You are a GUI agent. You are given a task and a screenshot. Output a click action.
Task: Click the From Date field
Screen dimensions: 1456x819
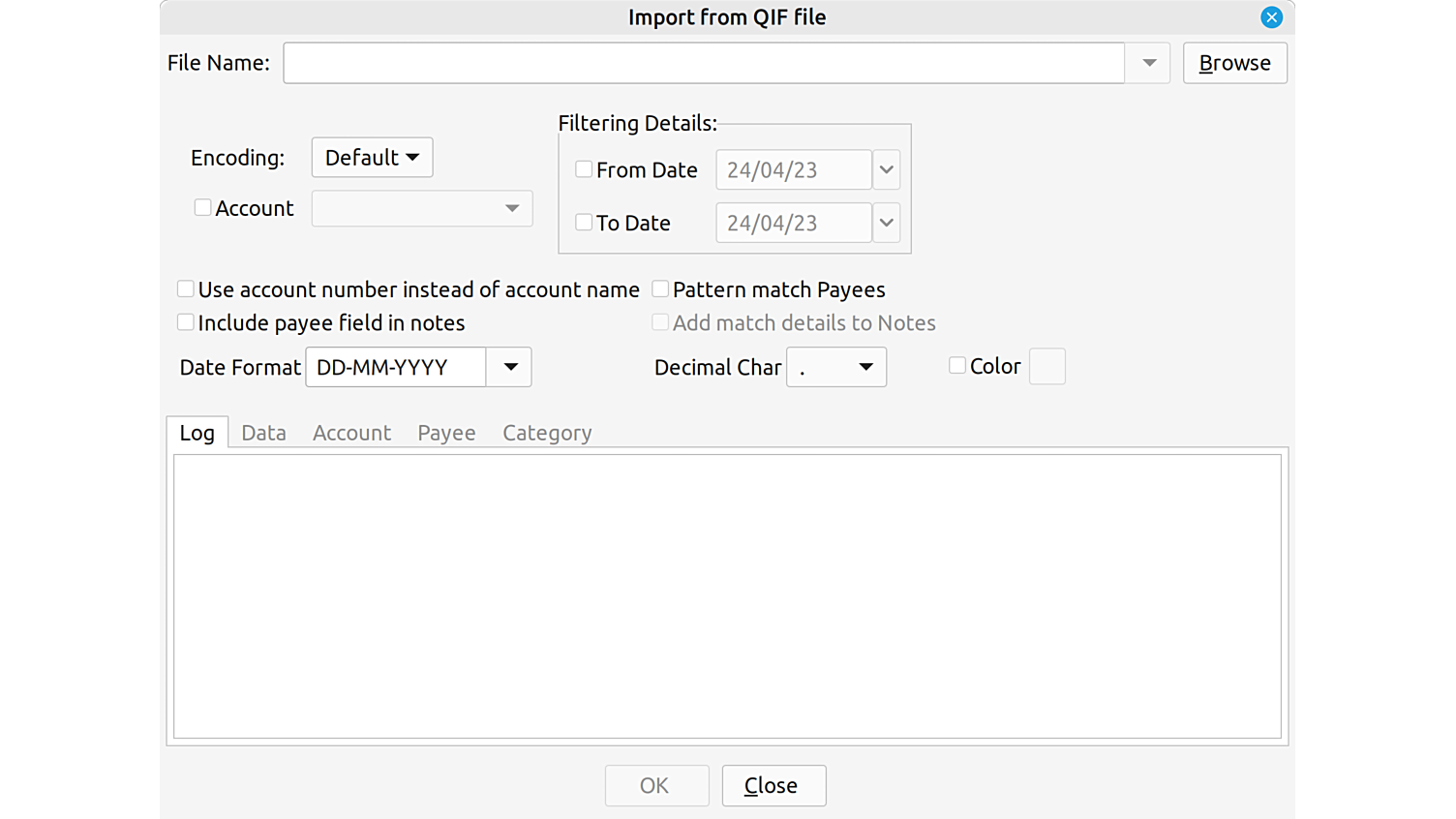pos(794,170)
